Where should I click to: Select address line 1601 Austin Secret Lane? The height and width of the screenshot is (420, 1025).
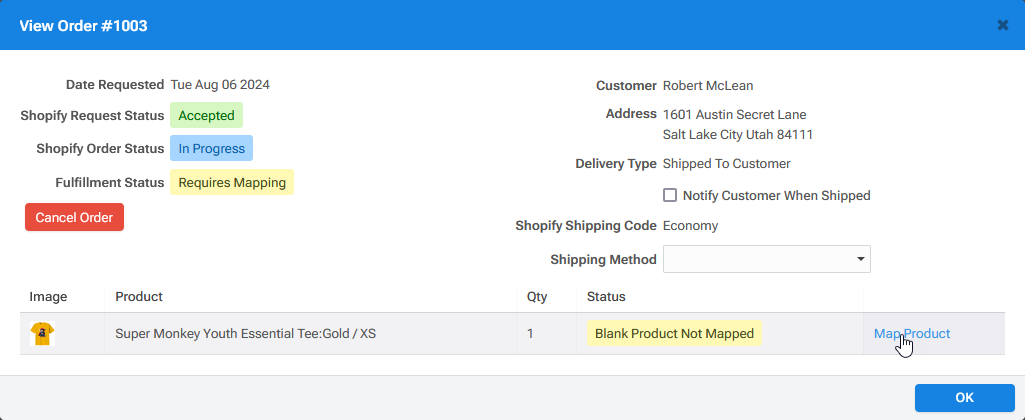[x=734, y=114]
